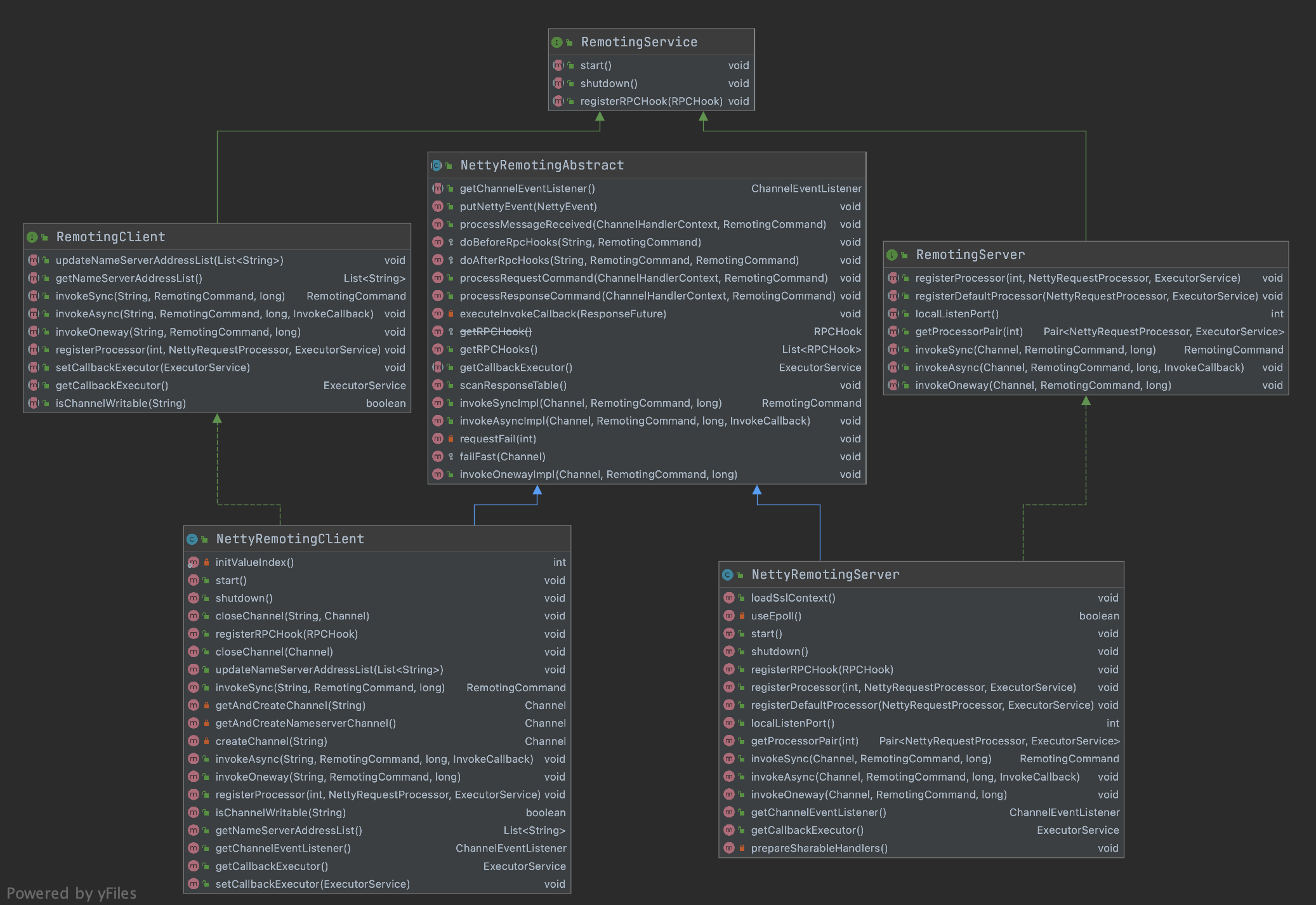Image resolution: width=1316 pixels, height=905 pixels.
Task: Click the protected key icon beside failFast(Channel)
Action: (451, 456)
